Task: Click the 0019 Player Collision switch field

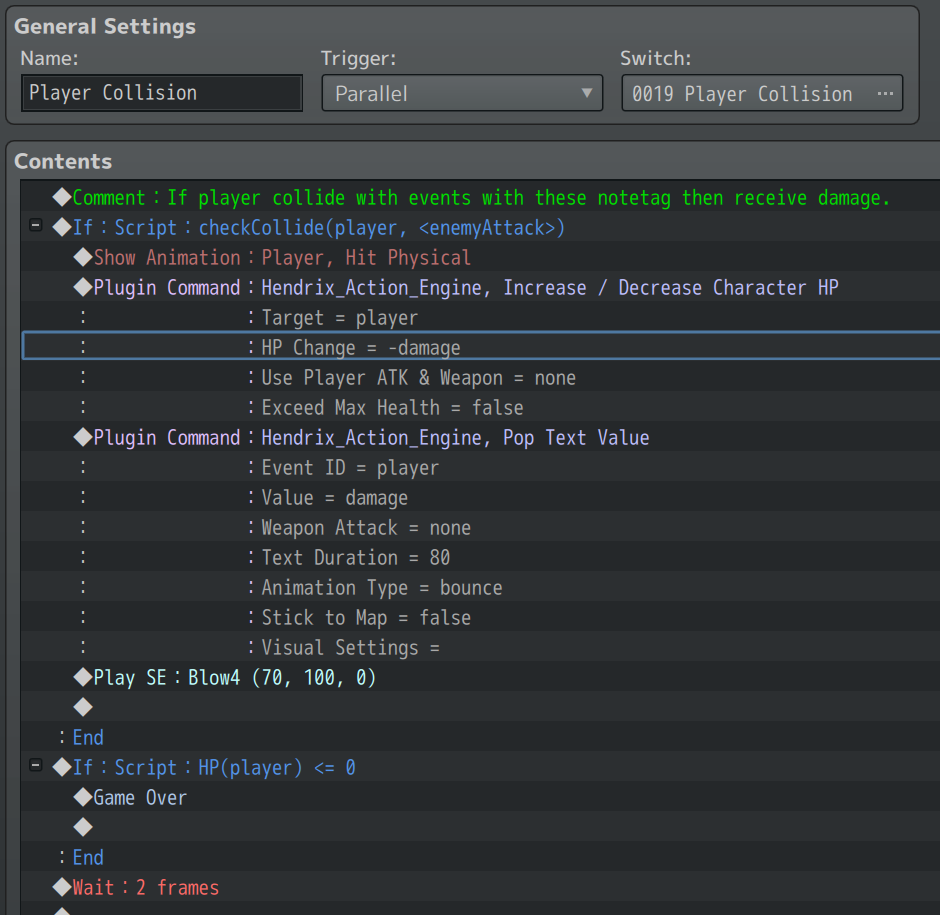Action: (x=762, y=93)
